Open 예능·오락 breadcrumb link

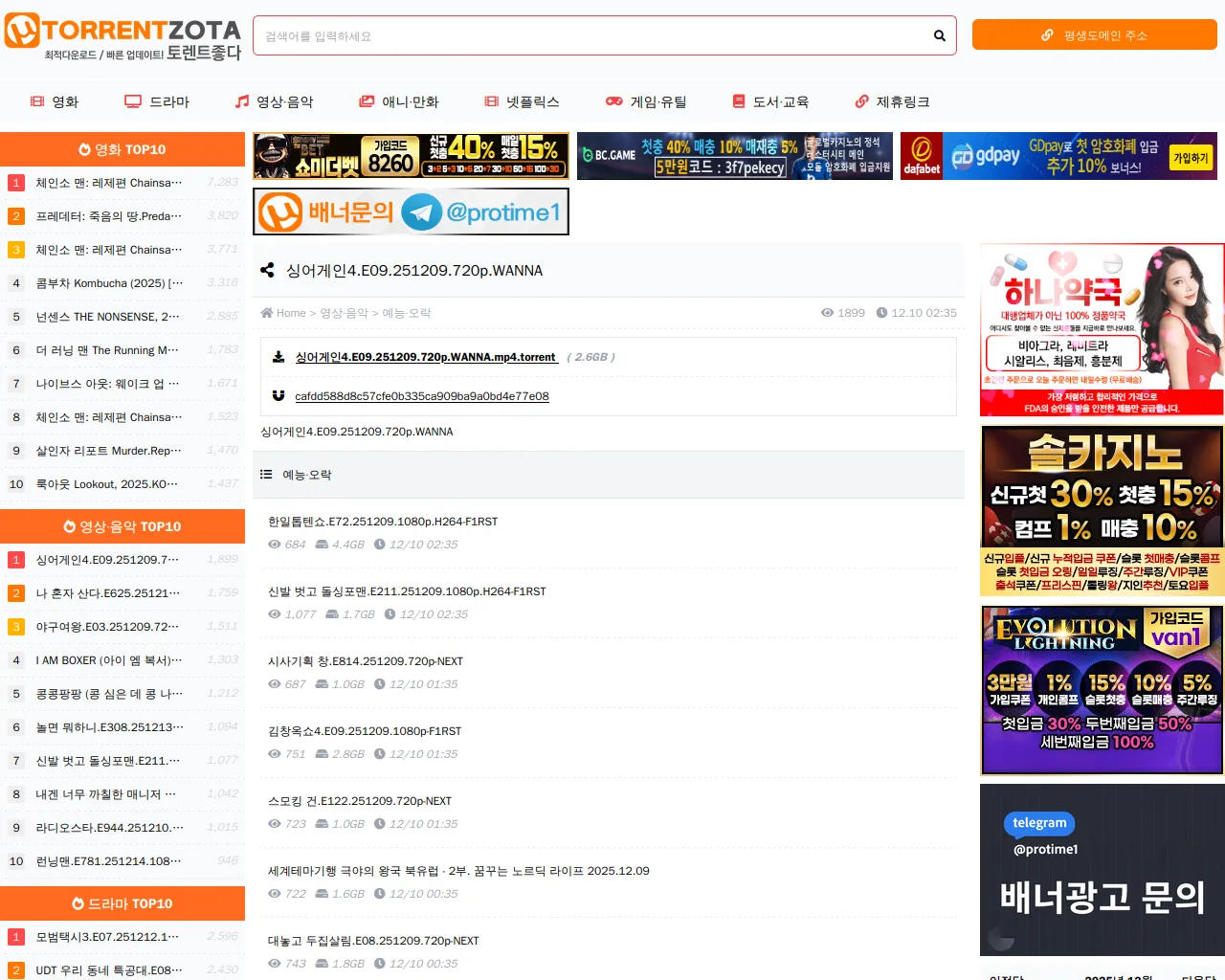[x=407, y=313]
